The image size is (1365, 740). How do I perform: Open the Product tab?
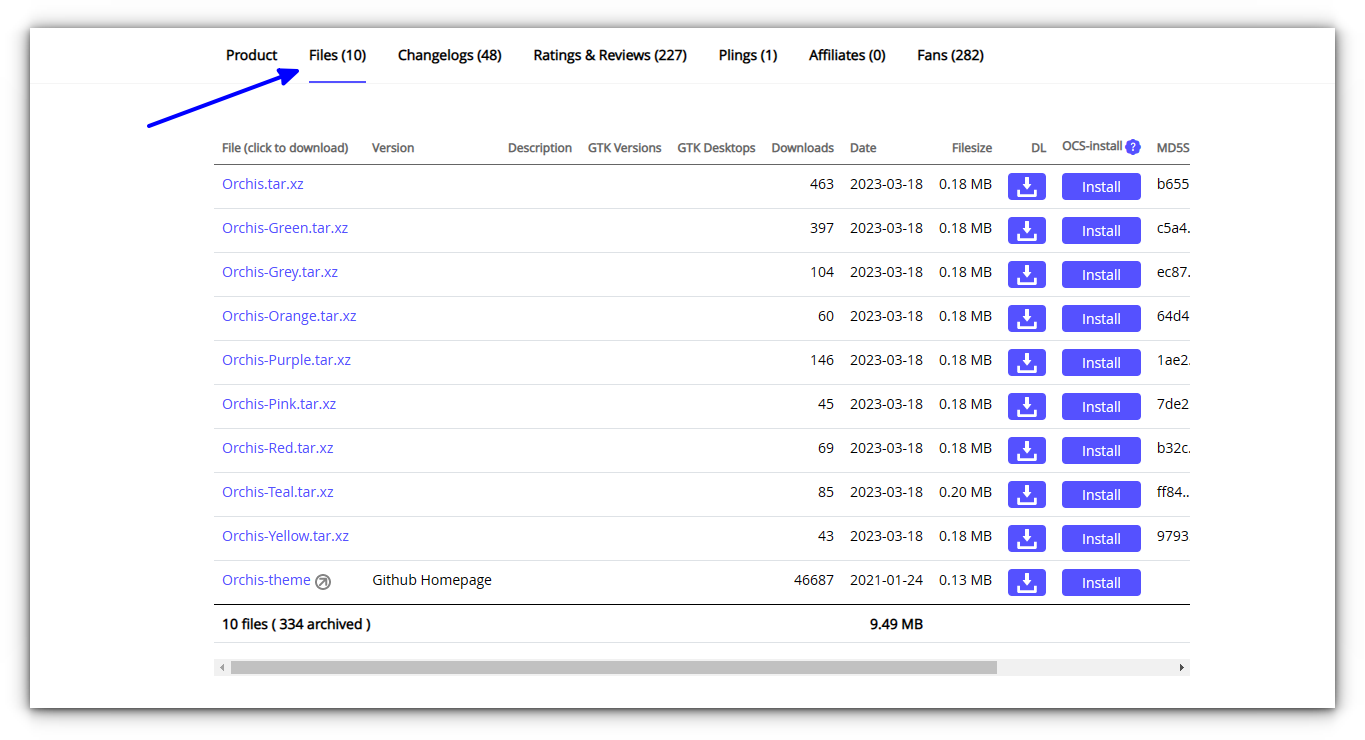251,55
